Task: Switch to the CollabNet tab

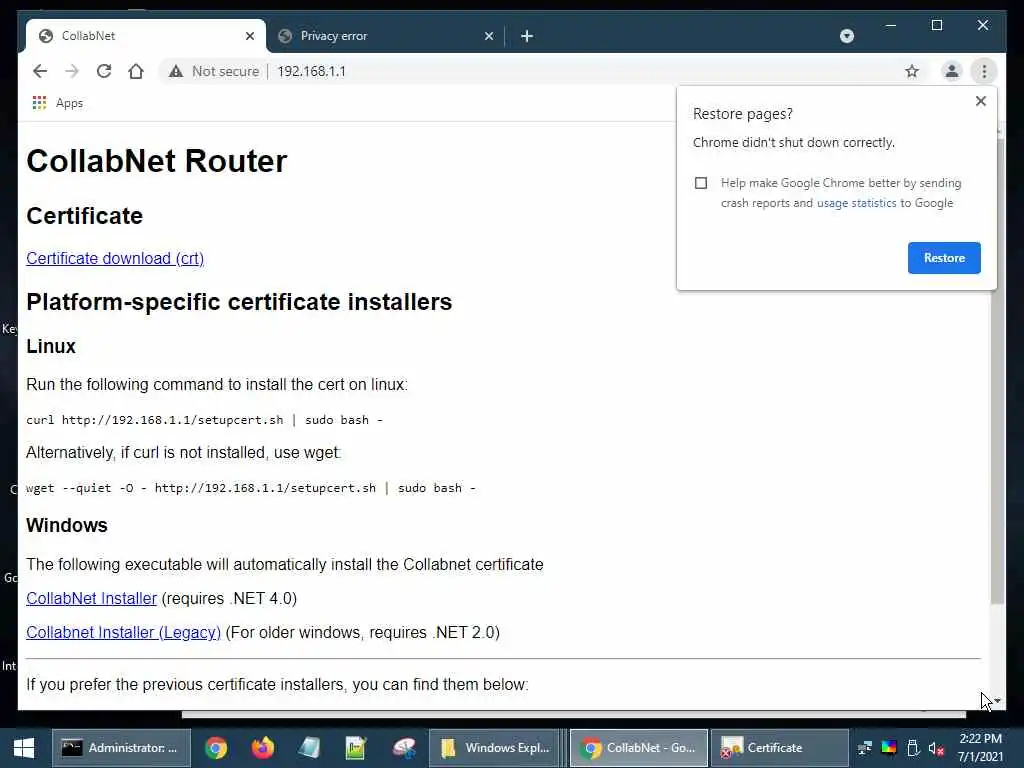Action: (x=146, y=36)
